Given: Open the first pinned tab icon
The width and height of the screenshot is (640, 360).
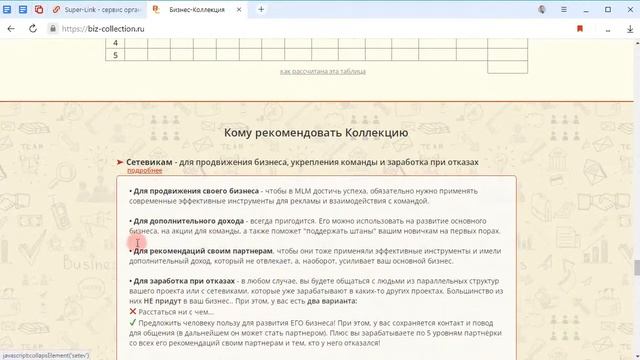Looking at the screenshot, I should coord(7,9).
